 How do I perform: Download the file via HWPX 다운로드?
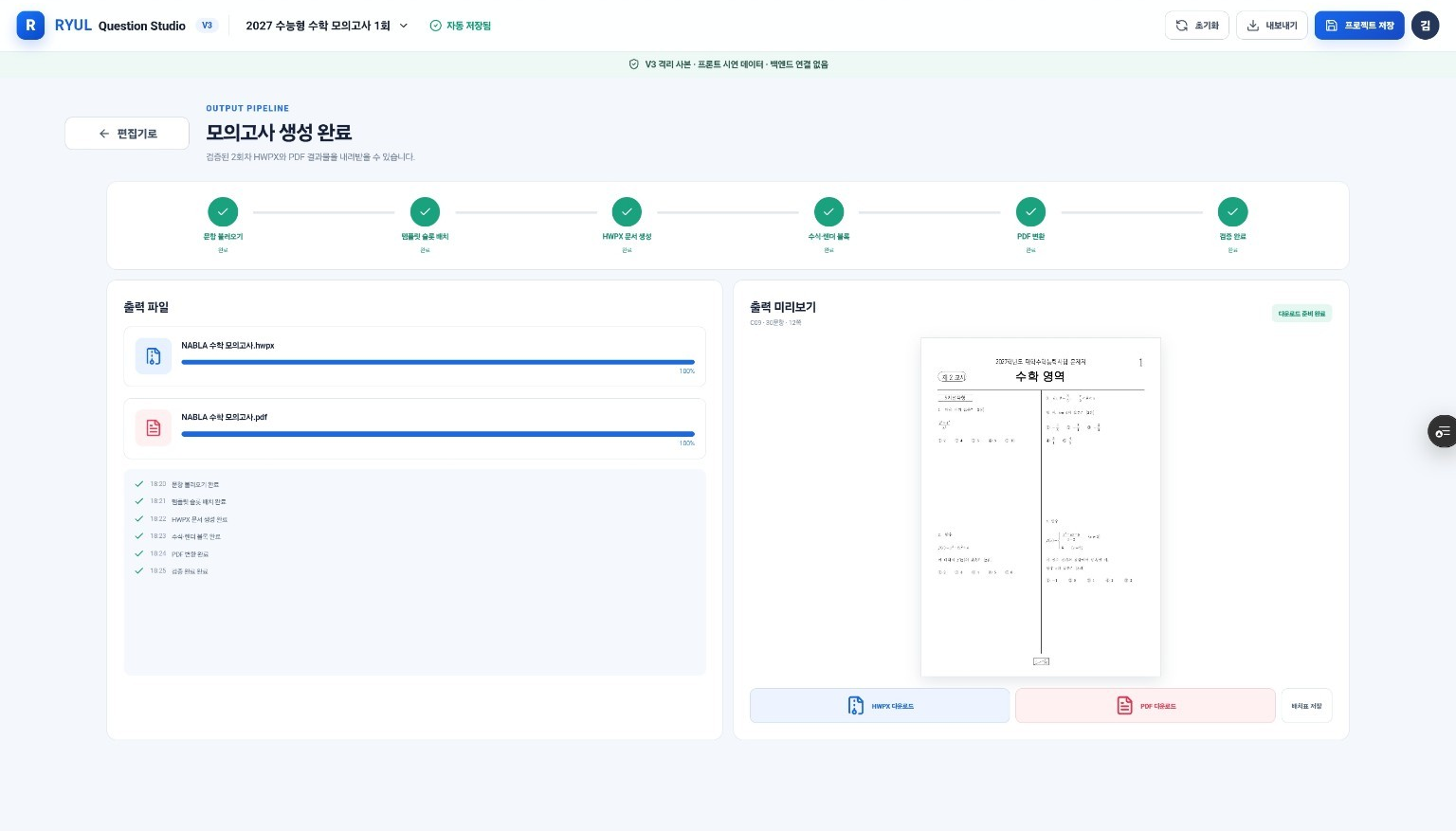880,706
